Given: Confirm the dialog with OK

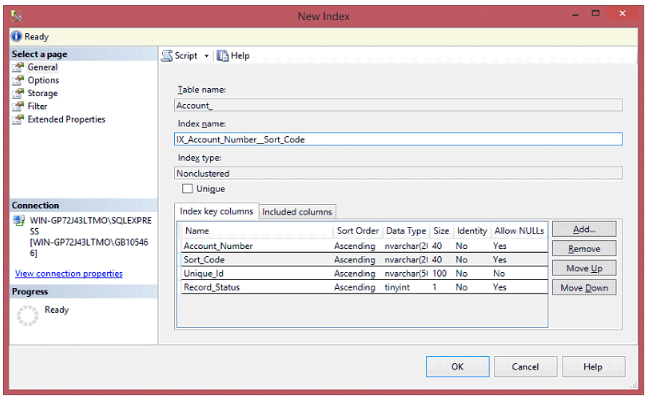Looking at the screenshot, I should (x=457, y=367).
